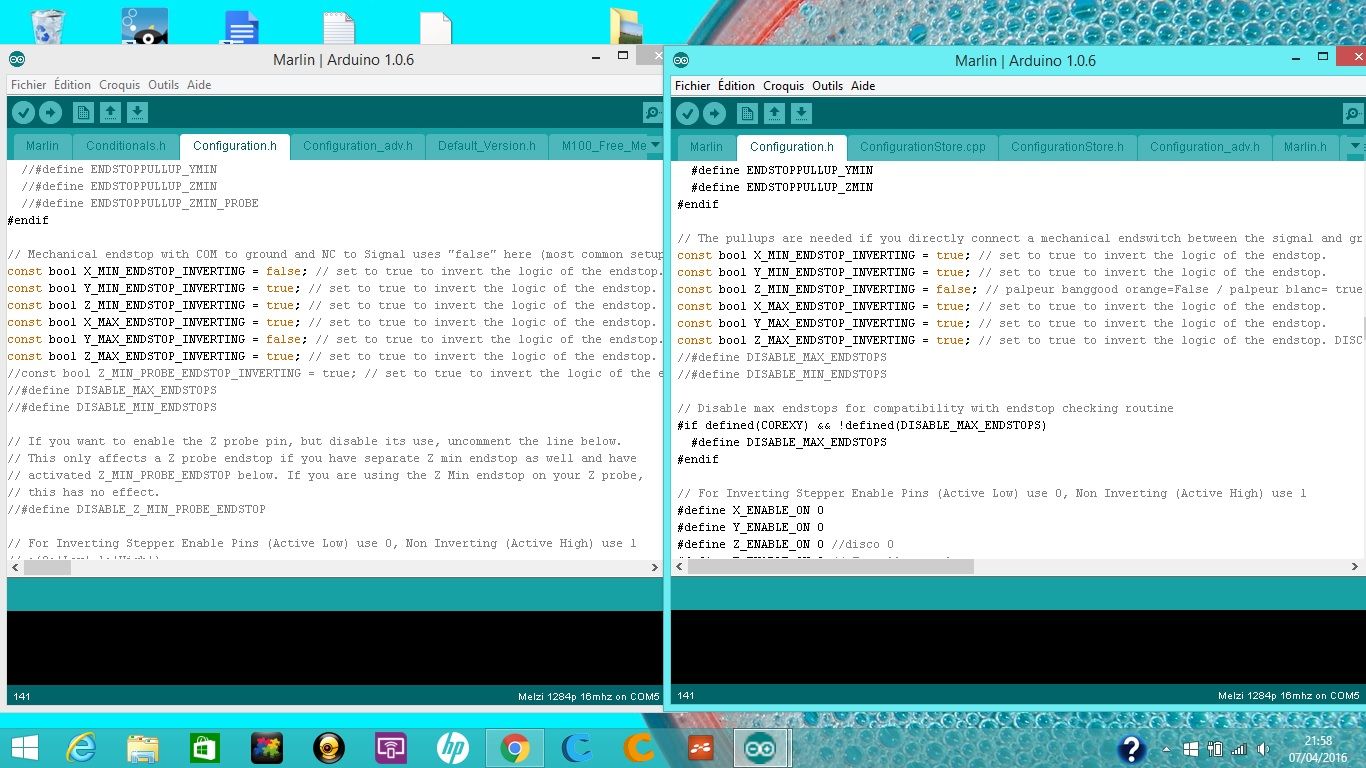Select the Configuration.h tab in the right Arduino window

pos(792,147)
